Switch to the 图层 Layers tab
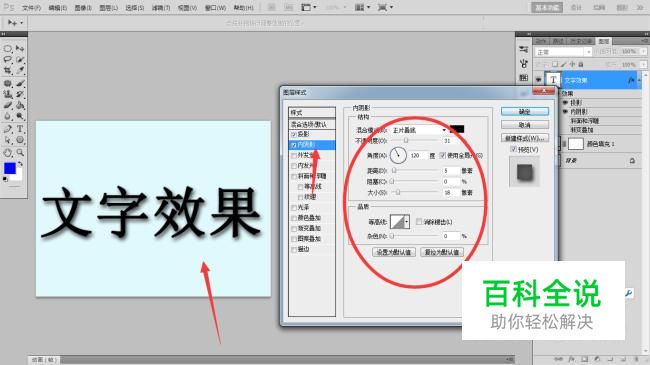 [x=604, y=41]
